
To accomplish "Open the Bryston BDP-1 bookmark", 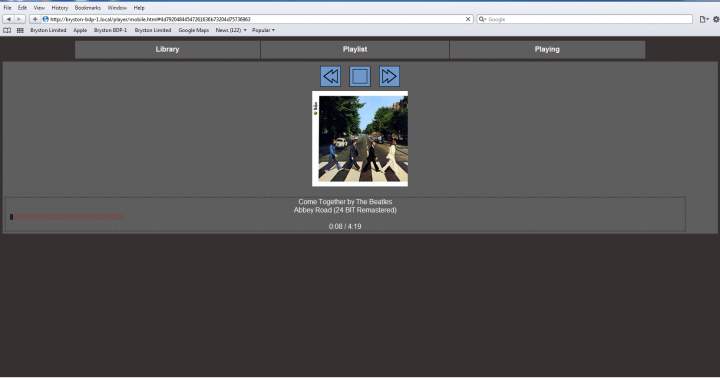I will (110, 30).
